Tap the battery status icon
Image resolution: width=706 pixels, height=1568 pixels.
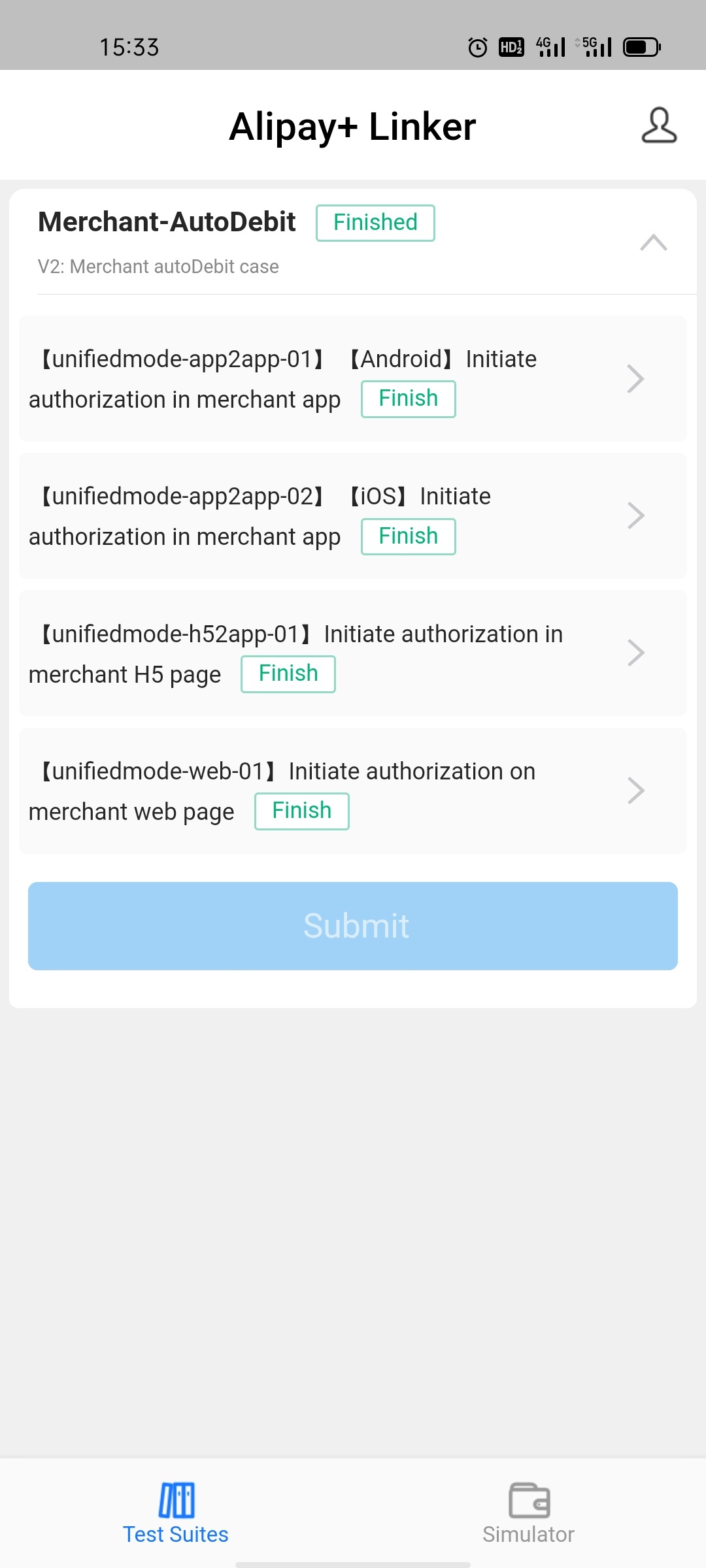coord(642,47)
